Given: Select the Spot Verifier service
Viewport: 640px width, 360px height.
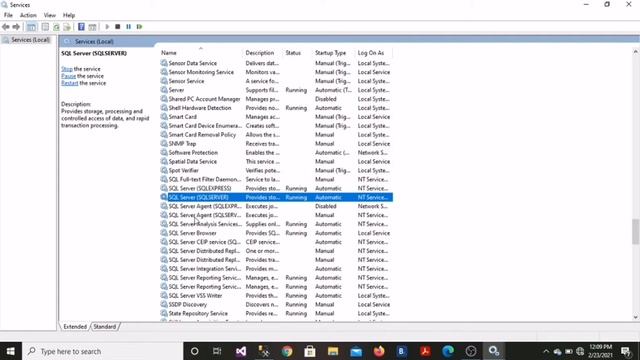Looking at the screenshot, I should point(276,171).
